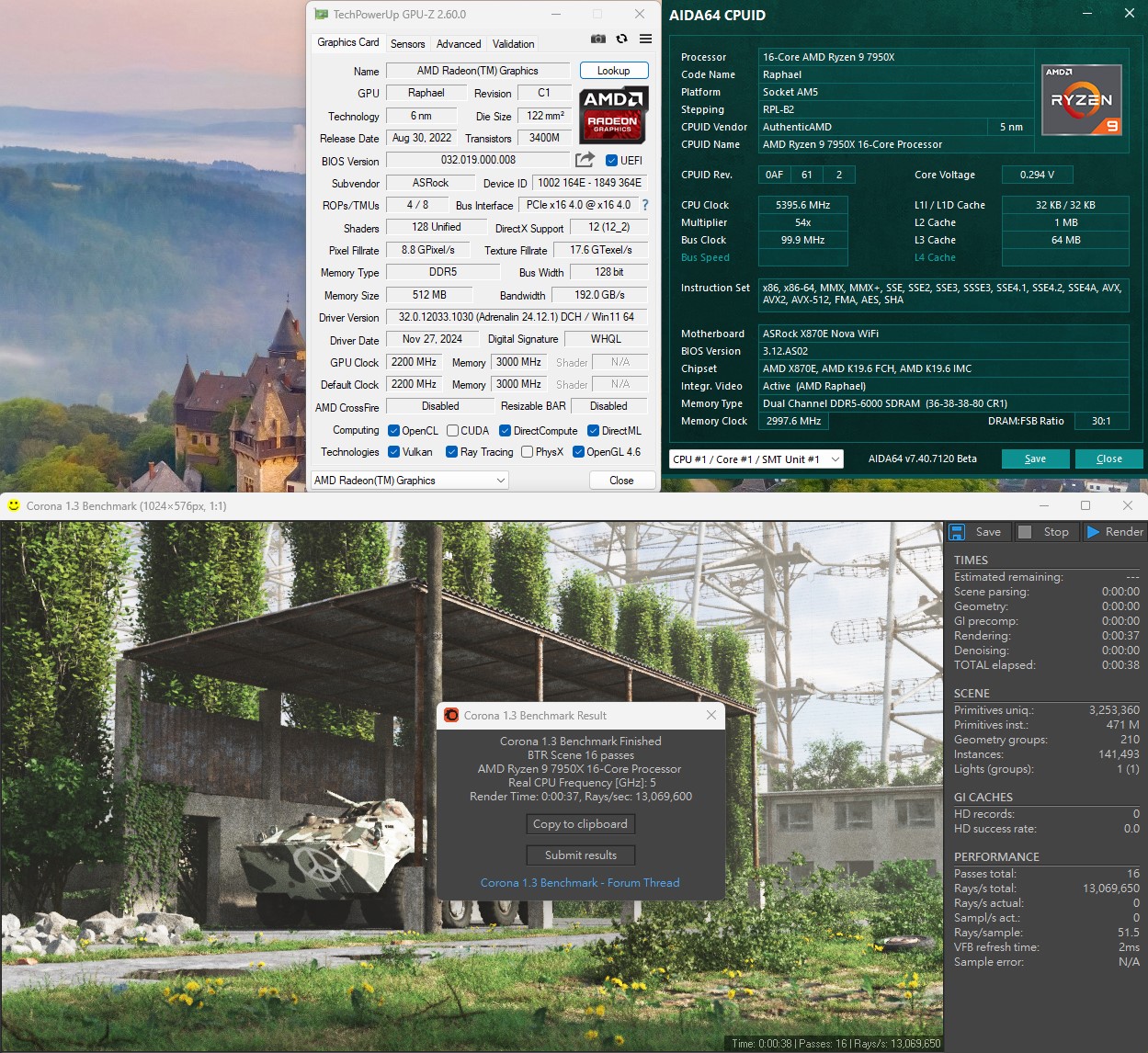The image size is (1148, 1053).
Task: Toggle the DirectCompute checkbox
Action: (x=505, y=431)
